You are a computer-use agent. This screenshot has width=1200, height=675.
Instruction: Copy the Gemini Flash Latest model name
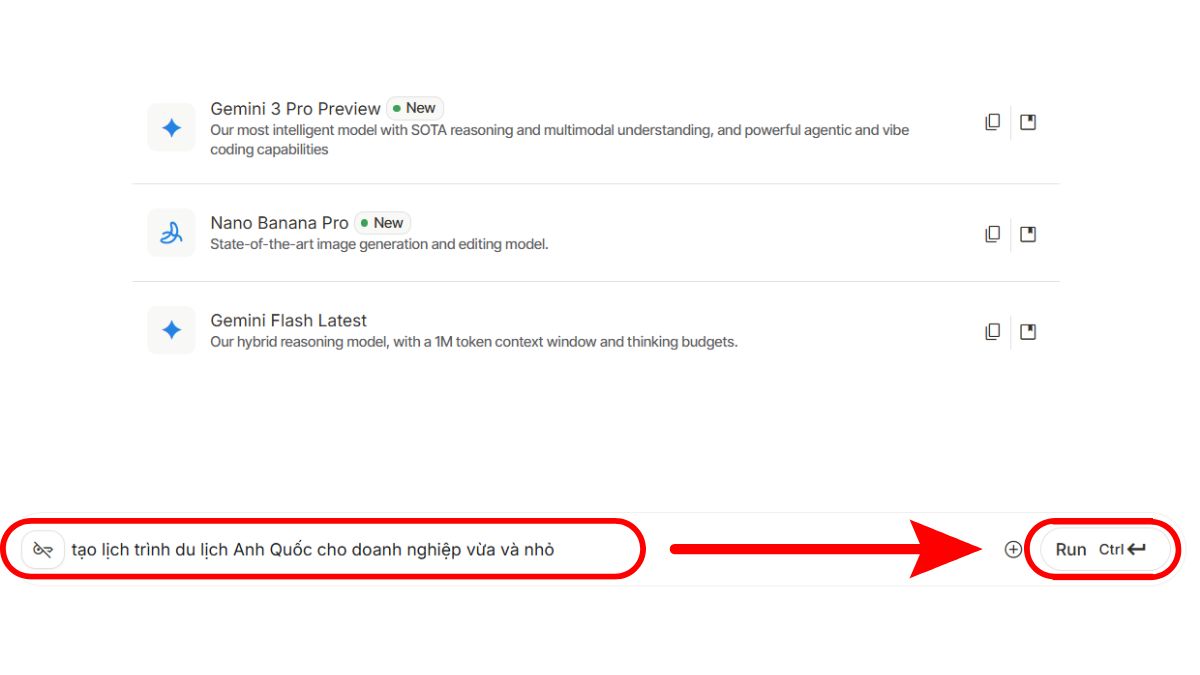point(992,331)
